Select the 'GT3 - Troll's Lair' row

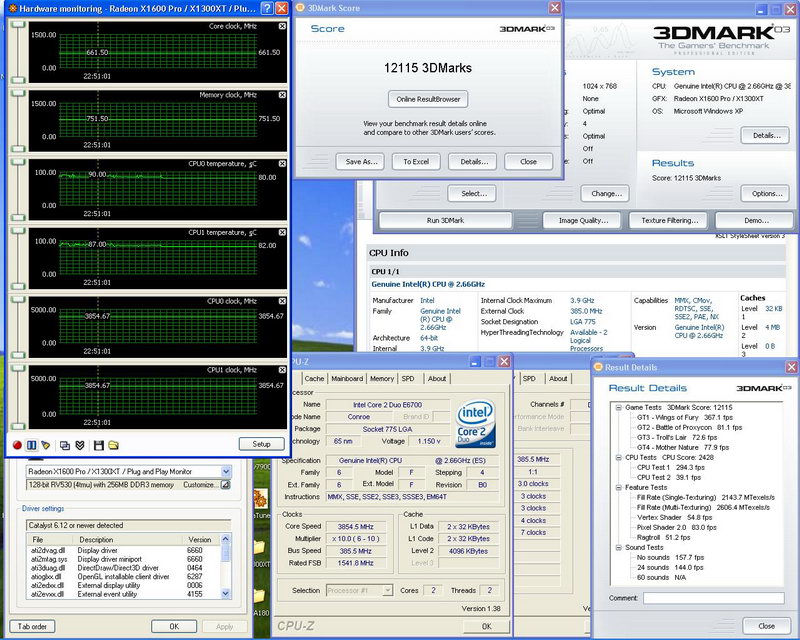[x=677, y=437]
